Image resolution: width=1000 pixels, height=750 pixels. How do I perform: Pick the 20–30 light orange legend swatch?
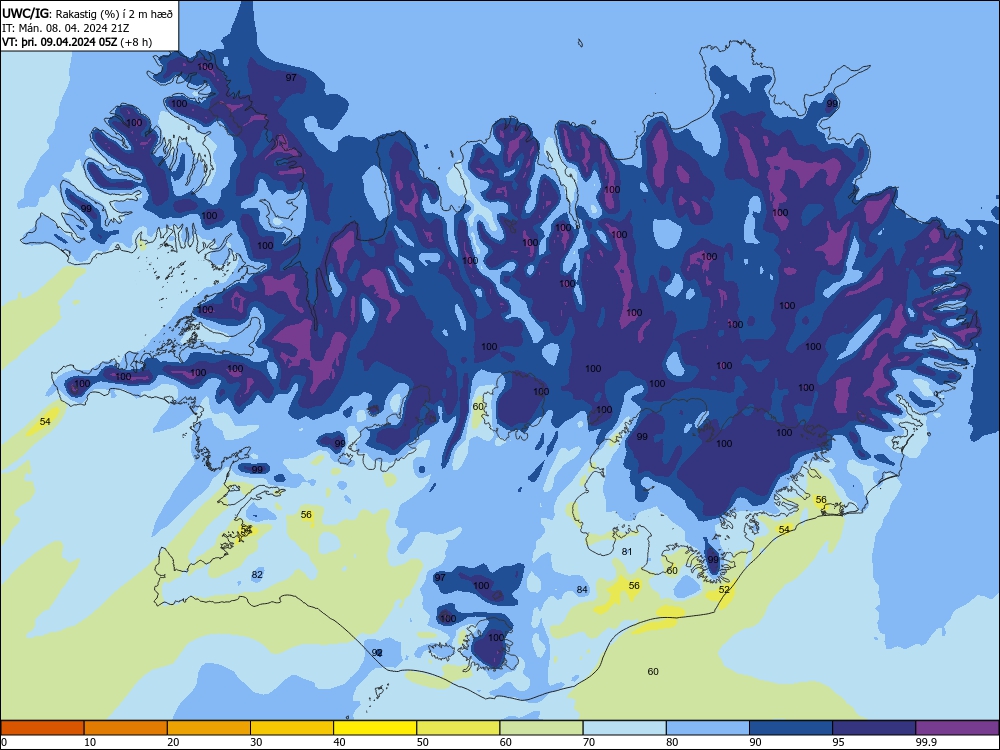coord(209,728)
